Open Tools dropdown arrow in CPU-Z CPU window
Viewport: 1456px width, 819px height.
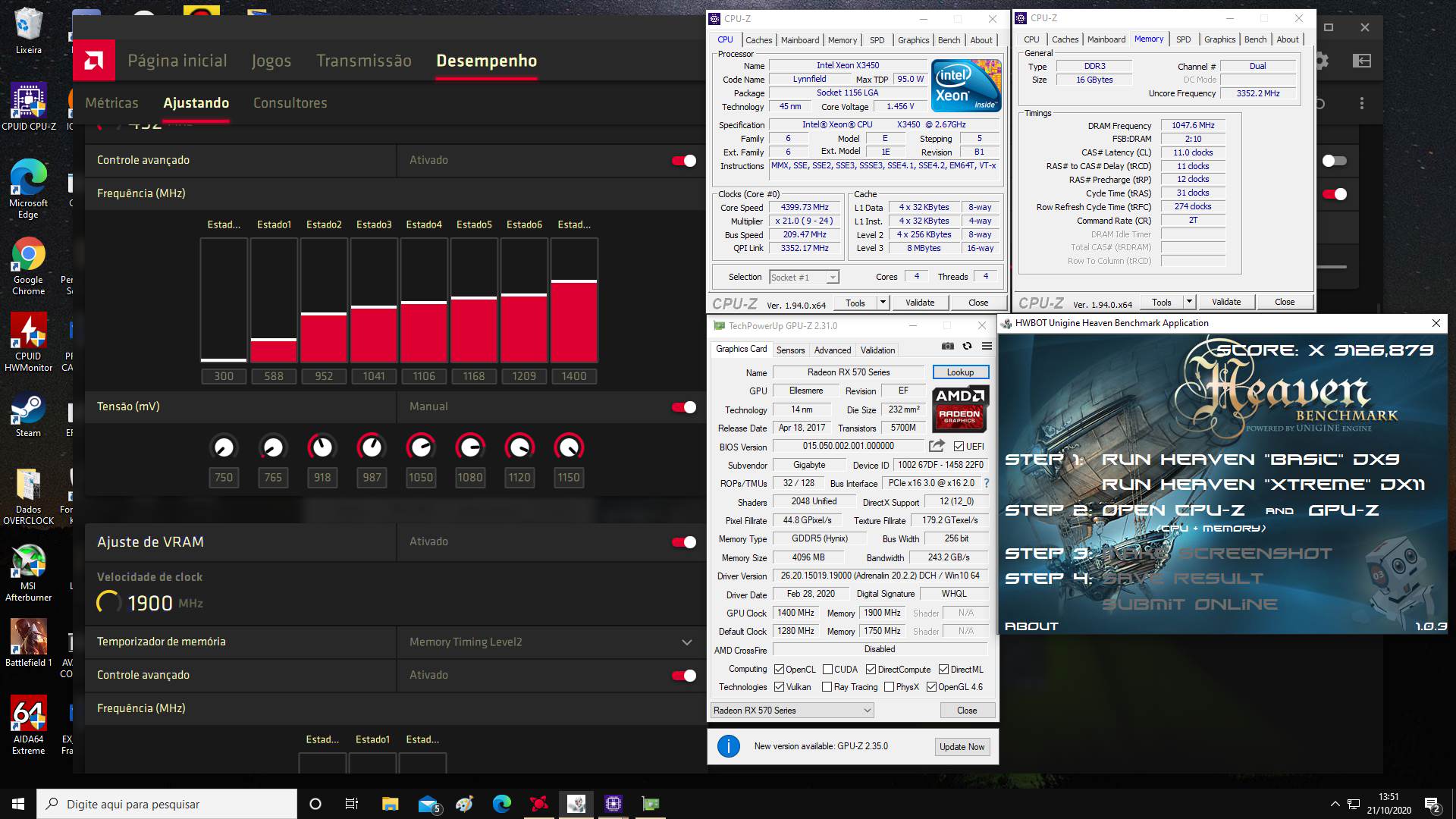click(x=883, y=303)
